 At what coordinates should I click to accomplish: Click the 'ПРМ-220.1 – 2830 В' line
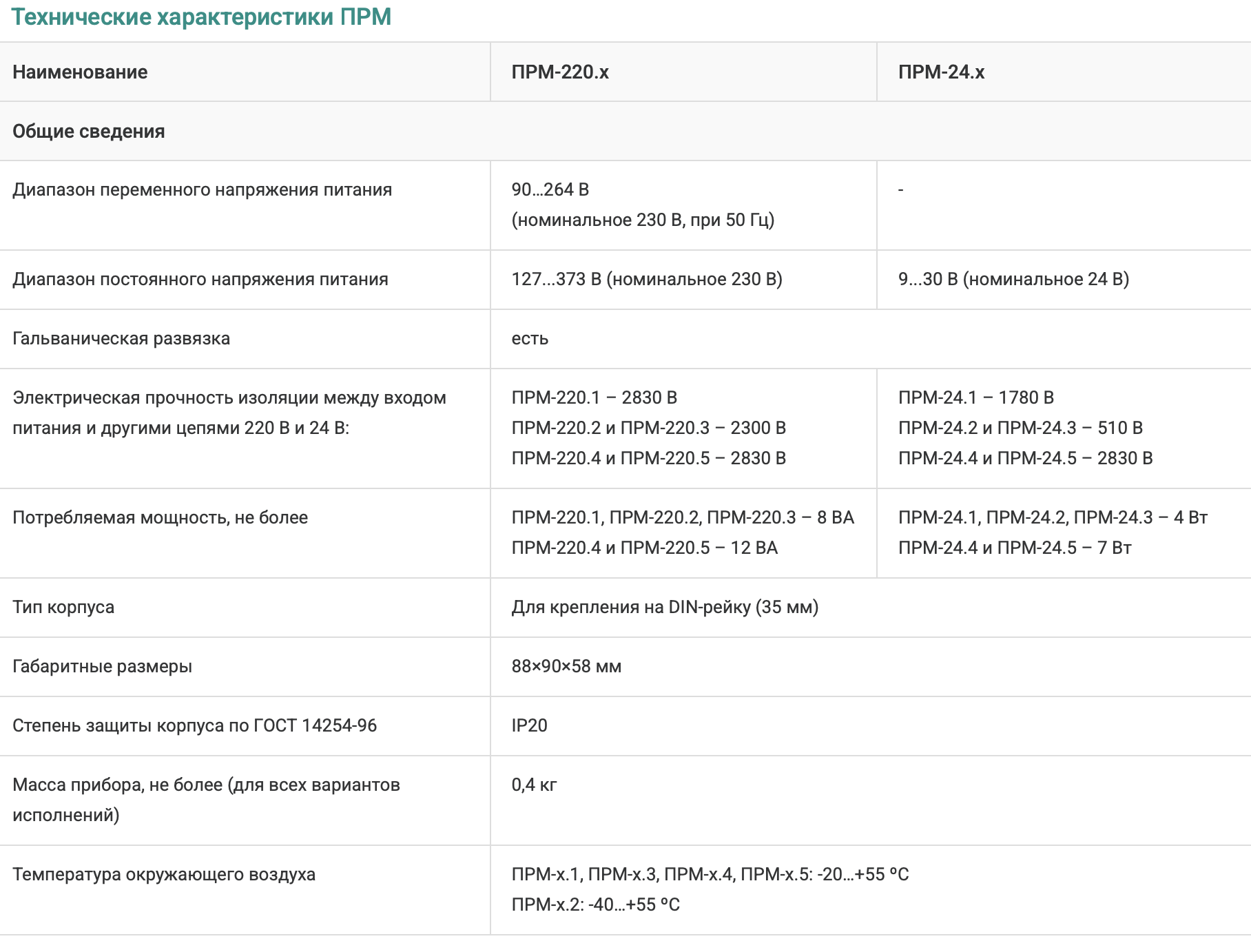tap(595, 397)
